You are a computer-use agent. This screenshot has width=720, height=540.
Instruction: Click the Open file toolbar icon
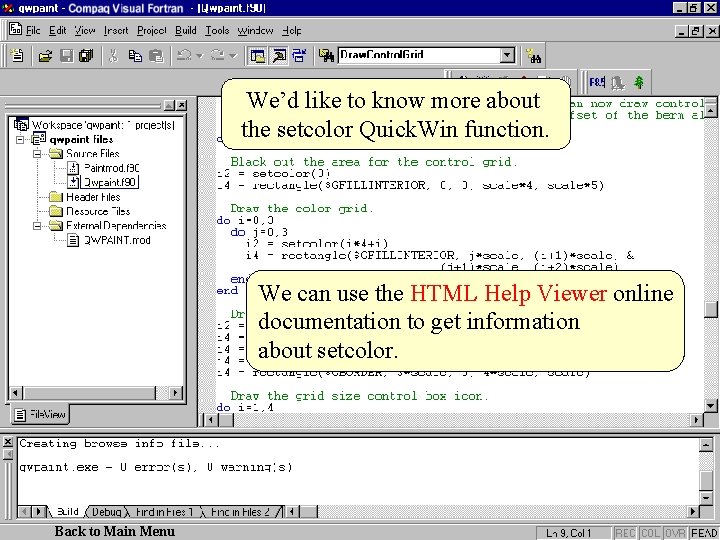(x=45, y=56)
